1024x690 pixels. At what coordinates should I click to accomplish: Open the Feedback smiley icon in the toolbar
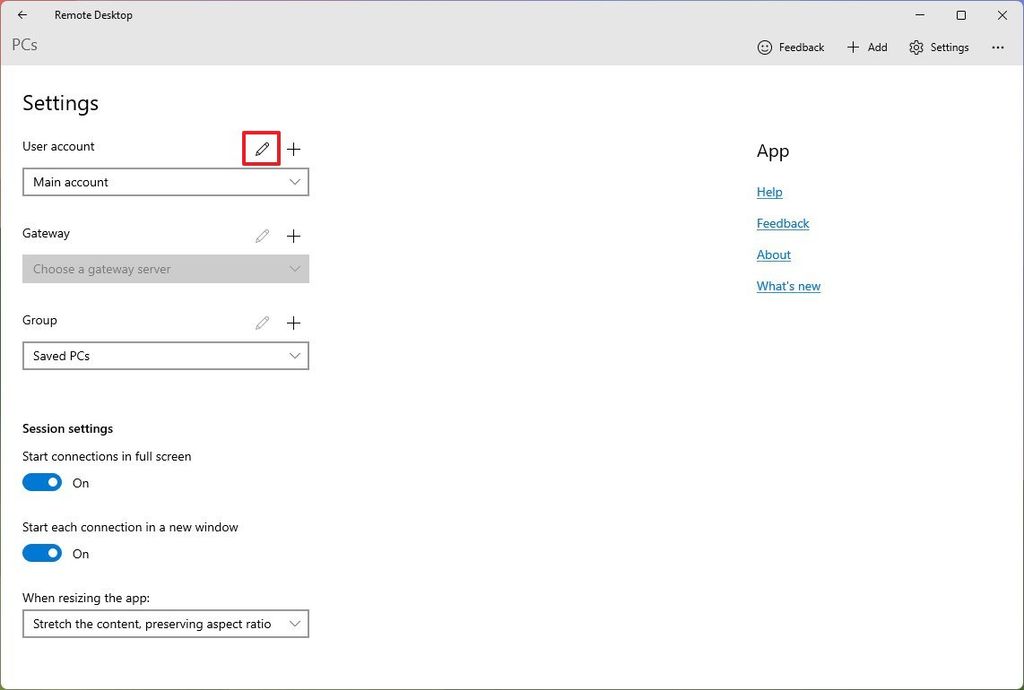pos(764,47)
